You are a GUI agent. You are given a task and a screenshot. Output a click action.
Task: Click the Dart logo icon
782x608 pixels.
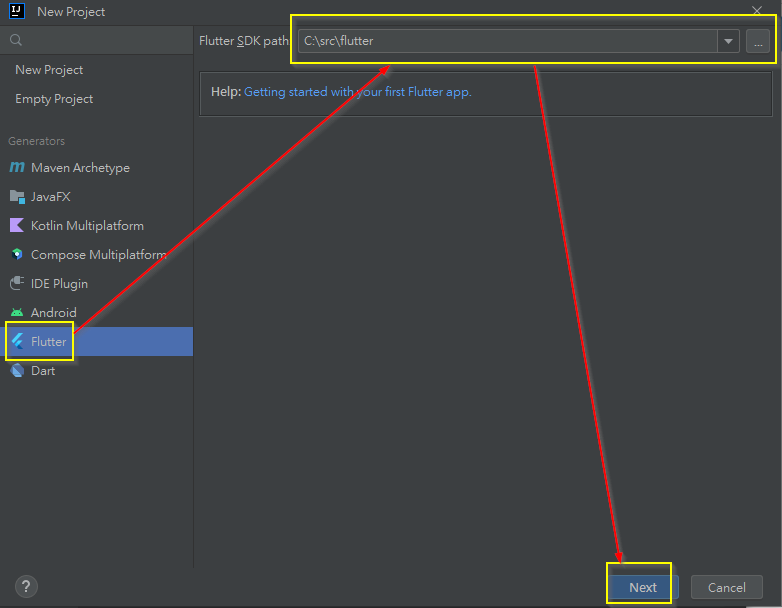[x=17, y=370]
